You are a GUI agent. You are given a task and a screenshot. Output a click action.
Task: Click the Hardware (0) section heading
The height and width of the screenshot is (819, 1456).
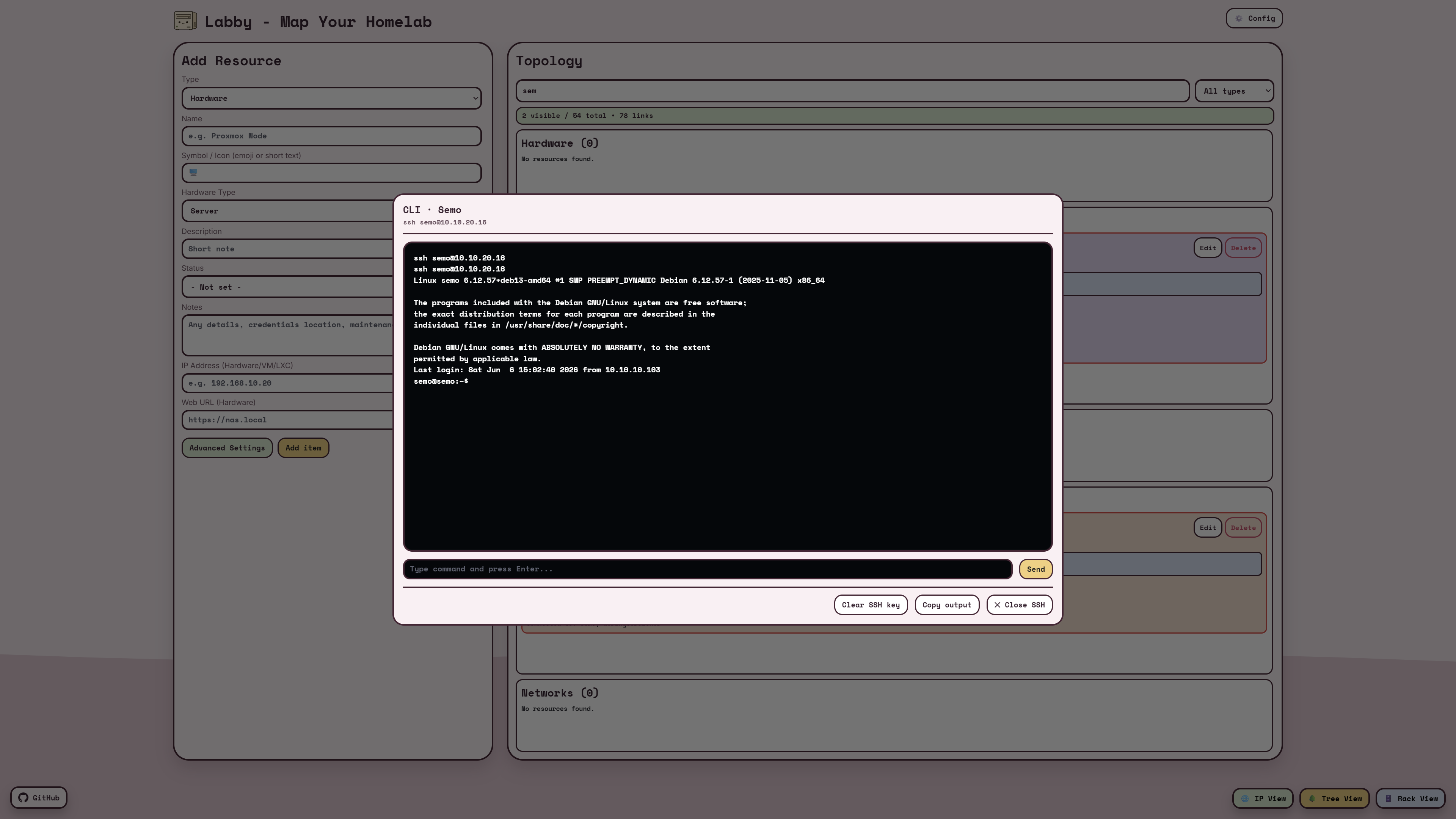560,143
